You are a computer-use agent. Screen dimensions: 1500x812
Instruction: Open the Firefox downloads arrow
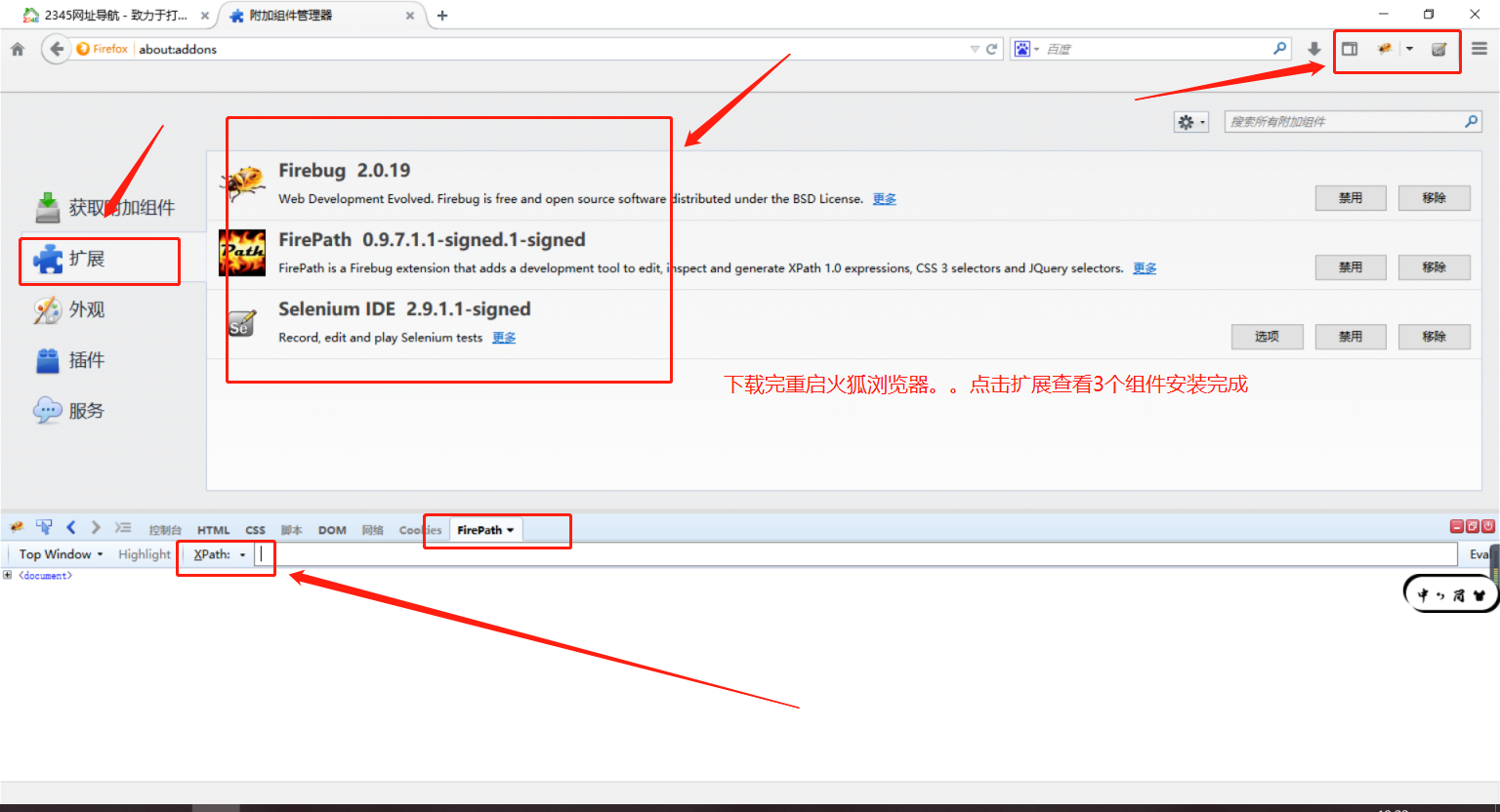pyautogui.click(x=1314, y=49)
